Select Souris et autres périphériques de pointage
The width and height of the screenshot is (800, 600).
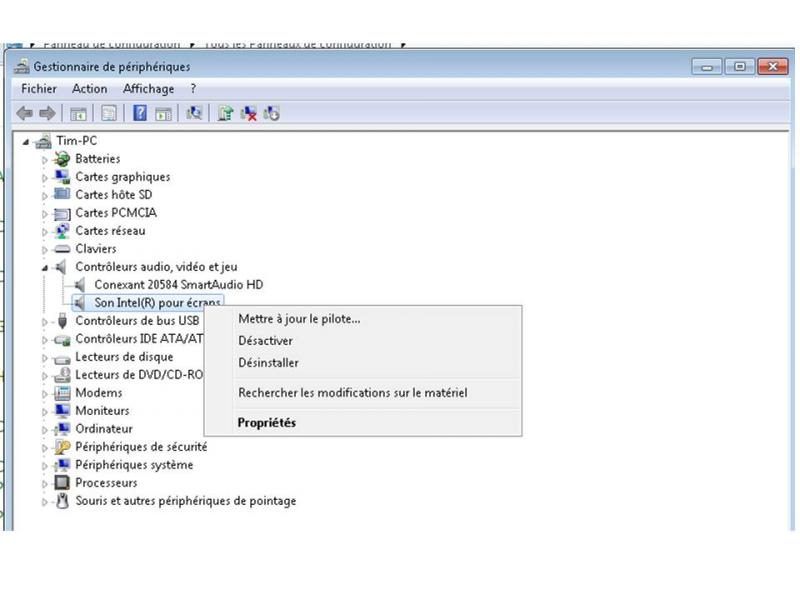point(185,501)
